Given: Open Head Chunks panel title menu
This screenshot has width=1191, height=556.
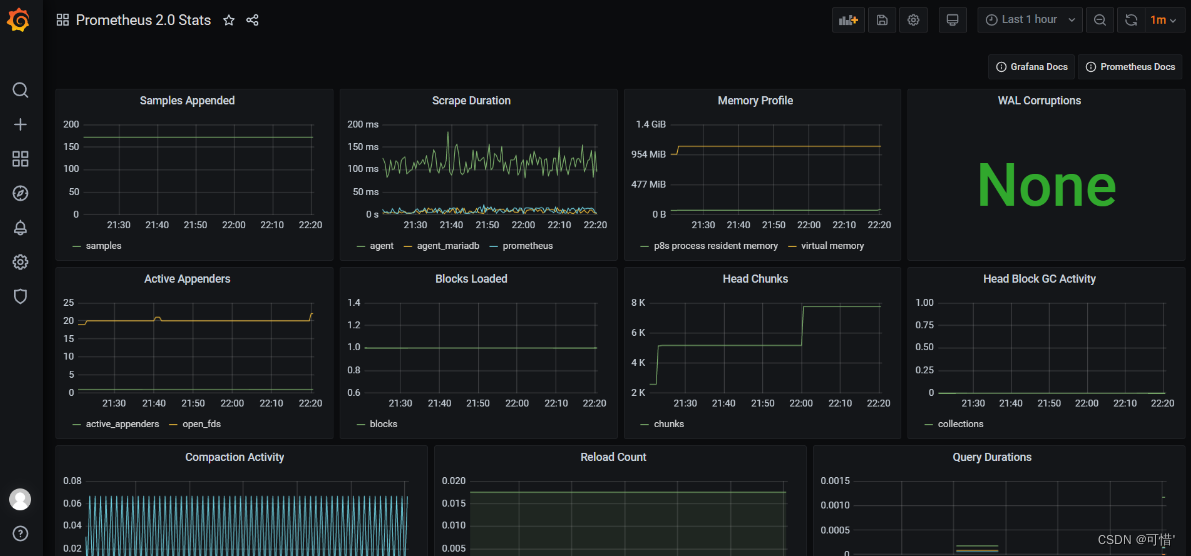Looking at the screenshot, I should 755,279.
